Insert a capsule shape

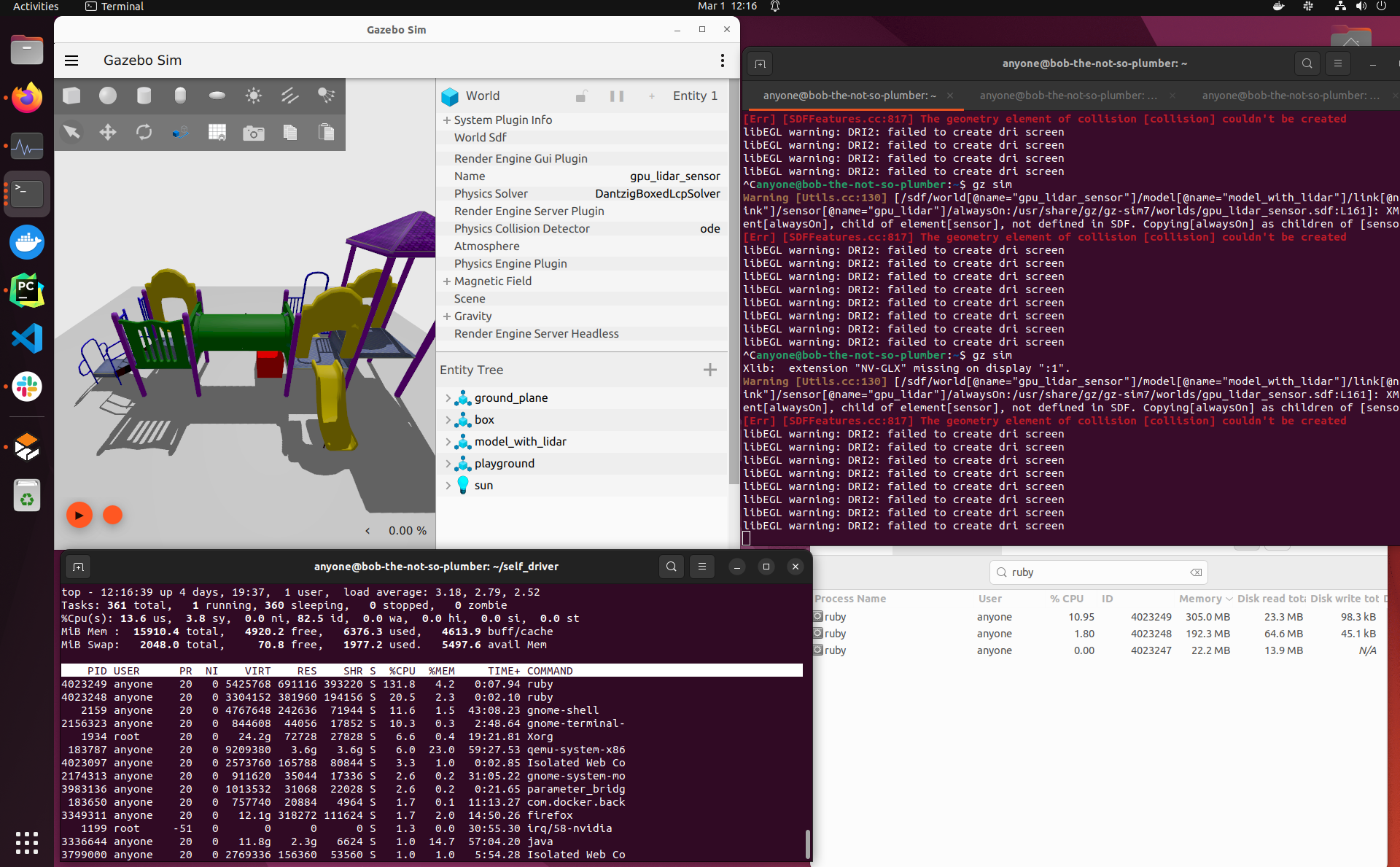[x=180, y=95]
